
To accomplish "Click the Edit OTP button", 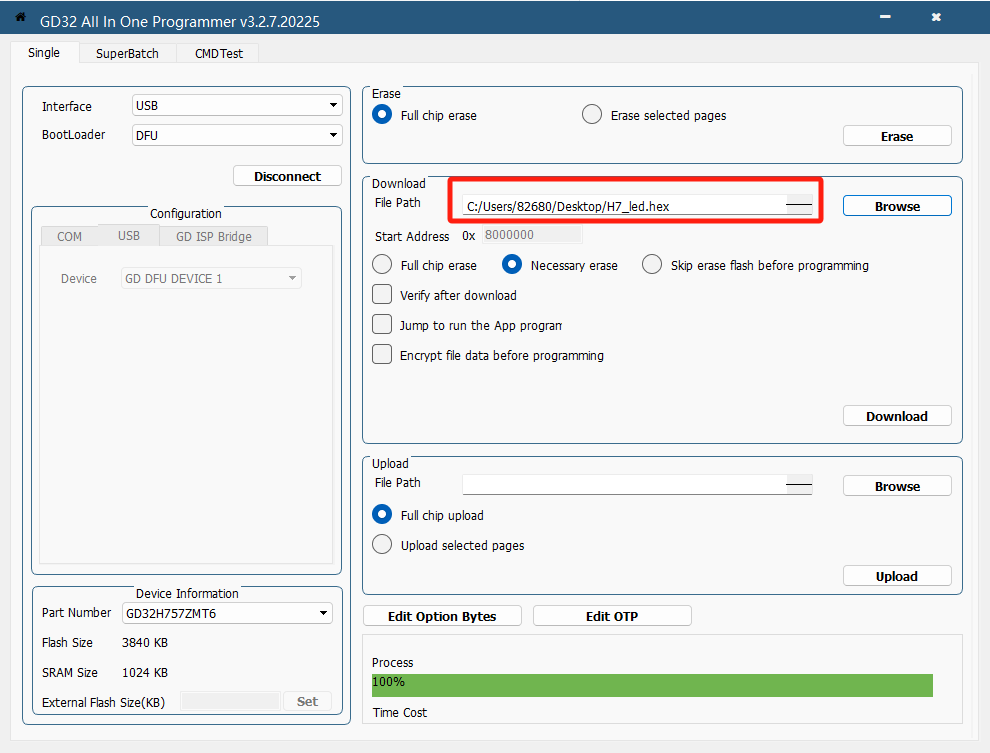I will pos(612,616).
